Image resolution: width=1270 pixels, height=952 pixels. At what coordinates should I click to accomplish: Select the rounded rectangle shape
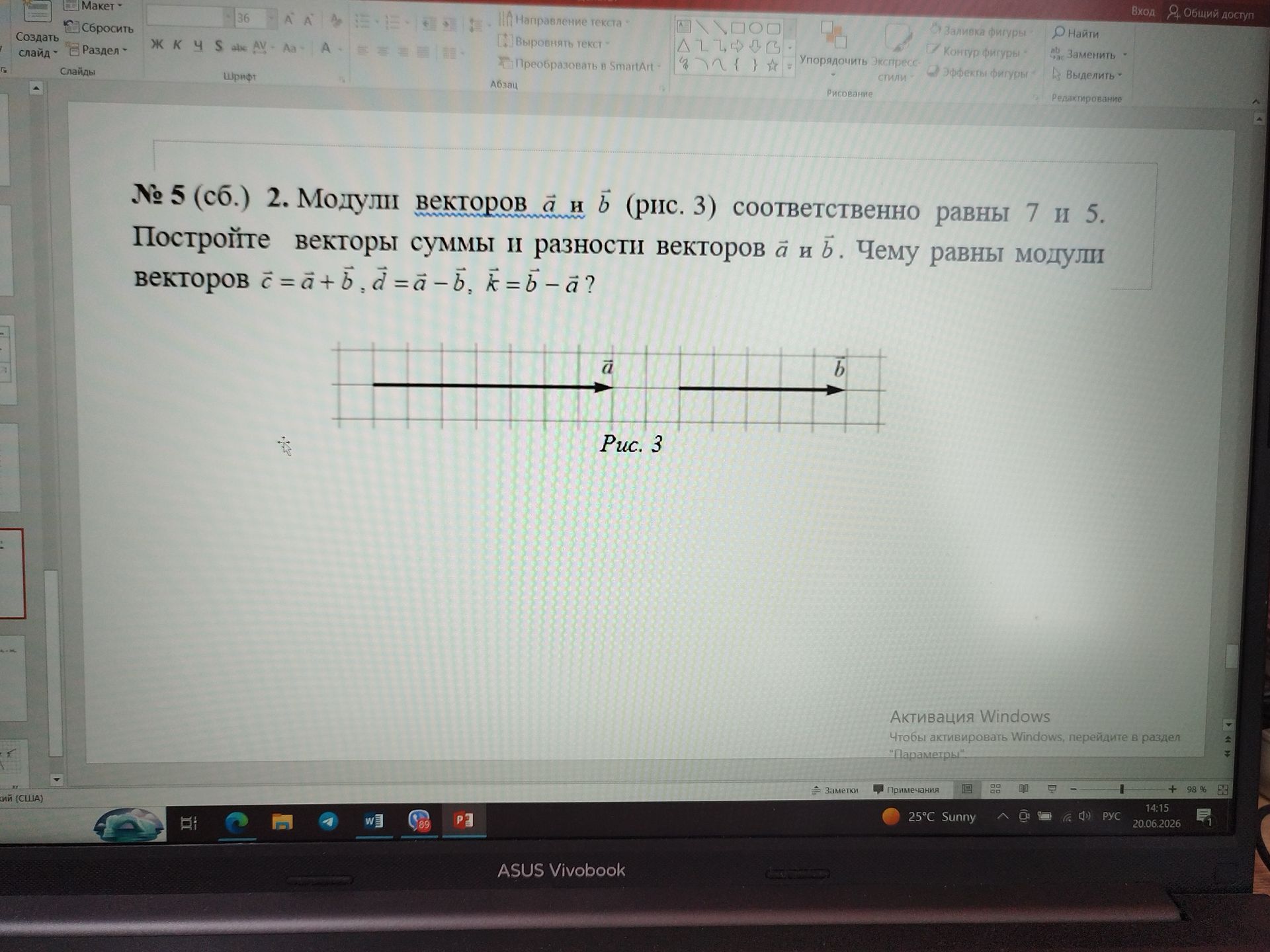[x=773, y=28]
